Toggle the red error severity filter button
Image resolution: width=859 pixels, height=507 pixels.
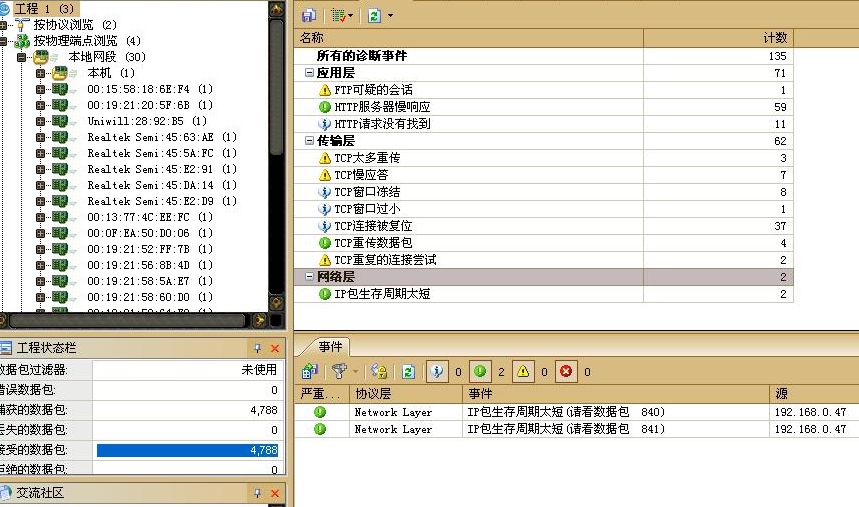[x=566, y=372]
